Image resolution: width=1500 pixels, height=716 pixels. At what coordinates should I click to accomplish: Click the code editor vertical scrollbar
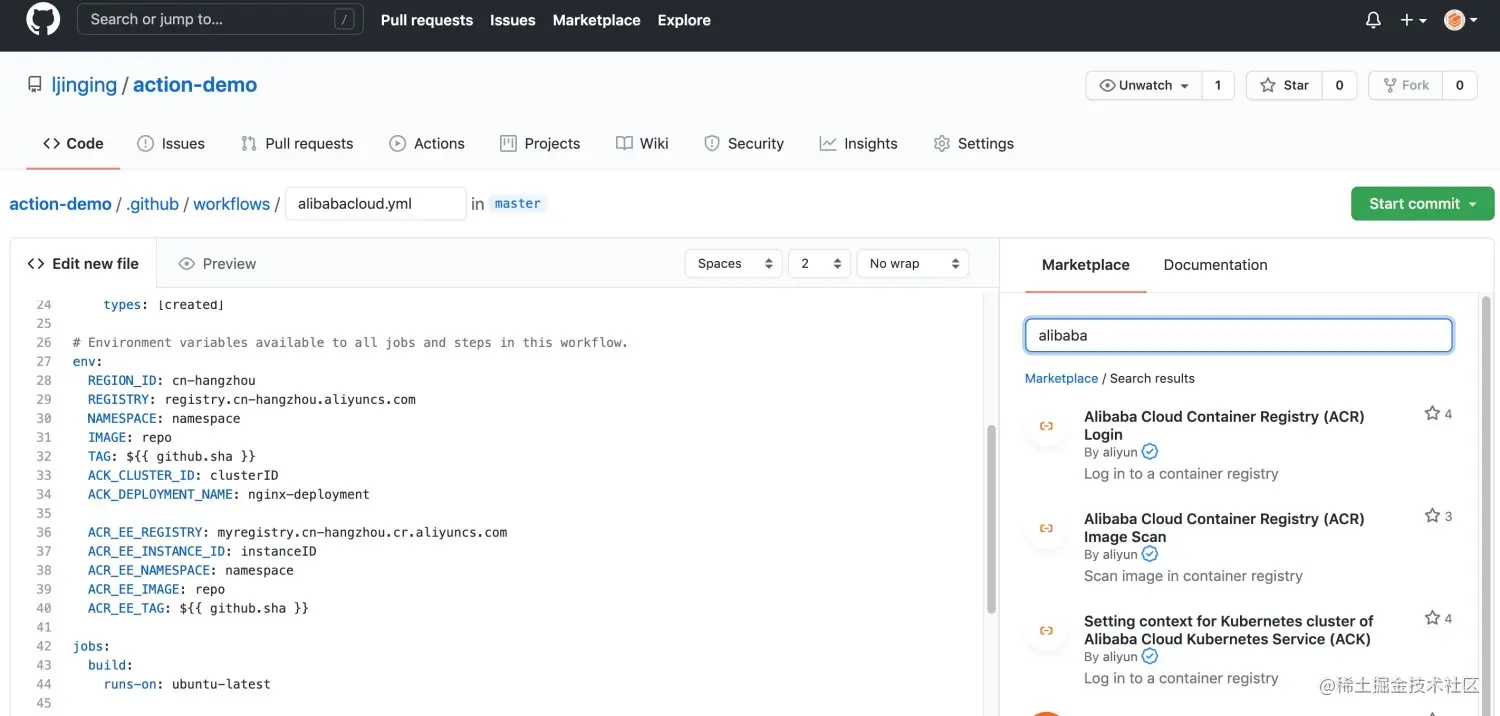click(x=991, y=519)
